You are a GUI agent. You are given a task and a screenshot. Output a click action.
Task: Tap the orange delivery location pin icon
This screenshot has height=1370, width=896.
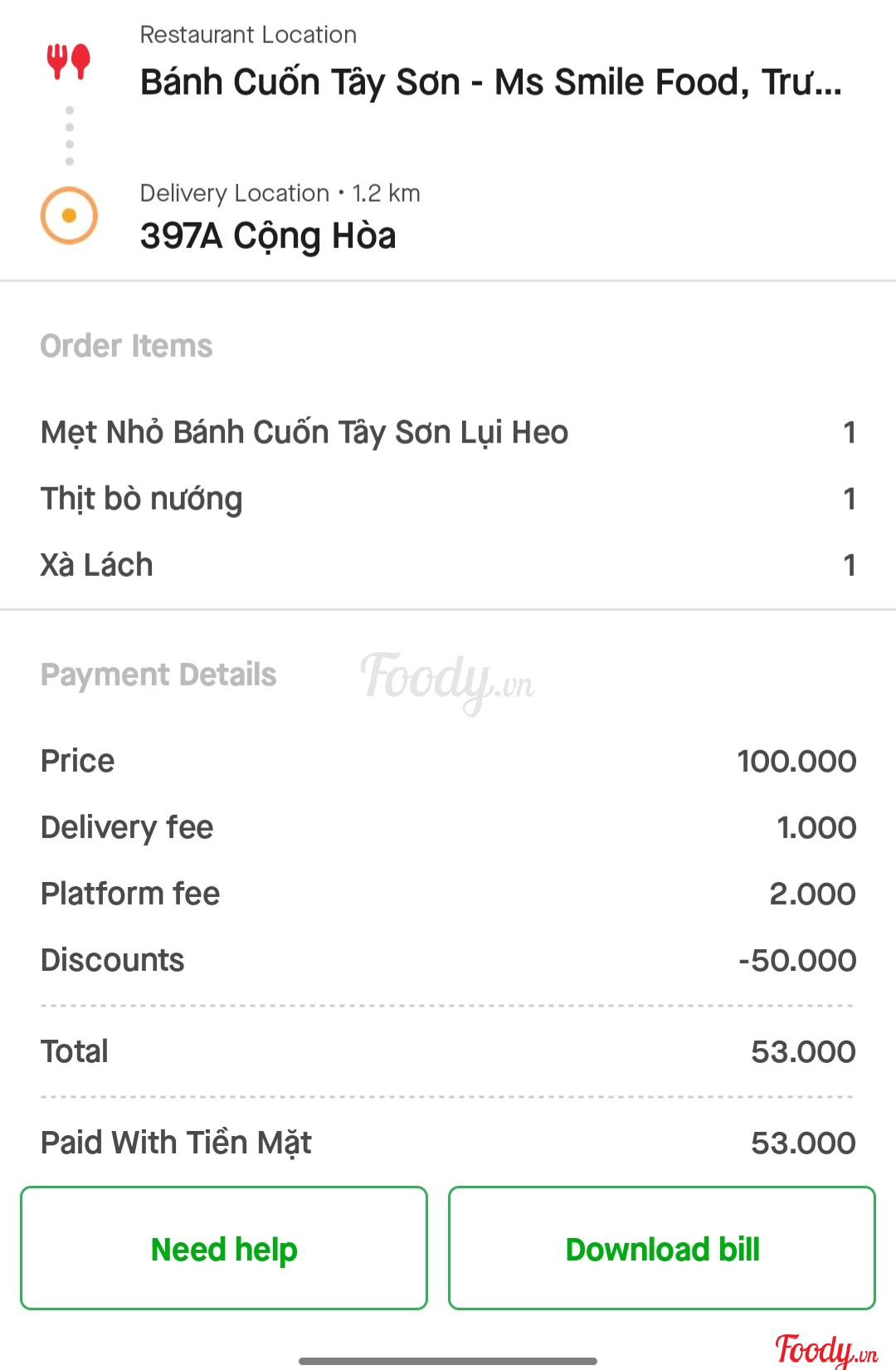(69, 216)
